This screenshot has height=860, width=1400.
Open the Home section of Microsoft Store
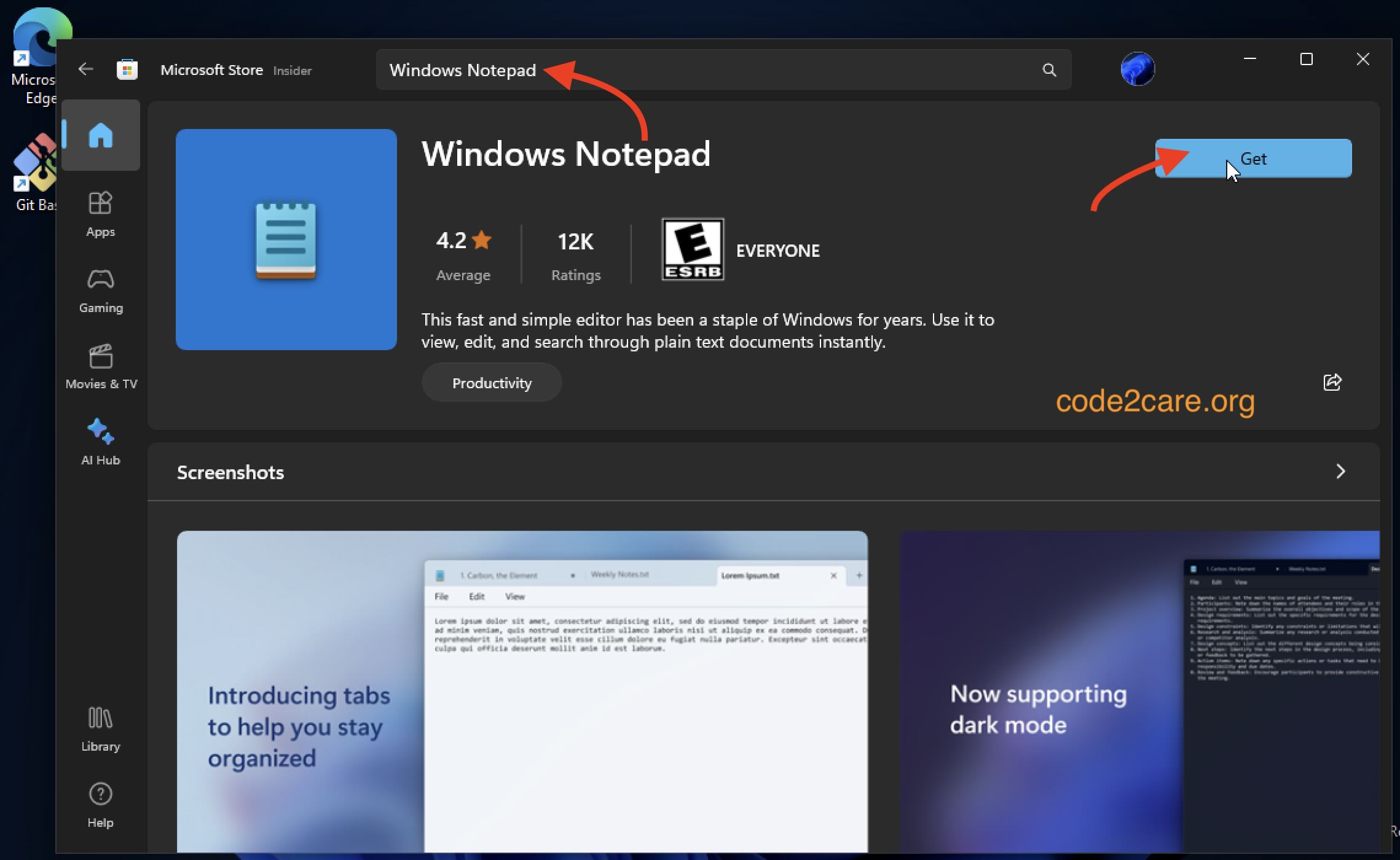click(100, 135)
